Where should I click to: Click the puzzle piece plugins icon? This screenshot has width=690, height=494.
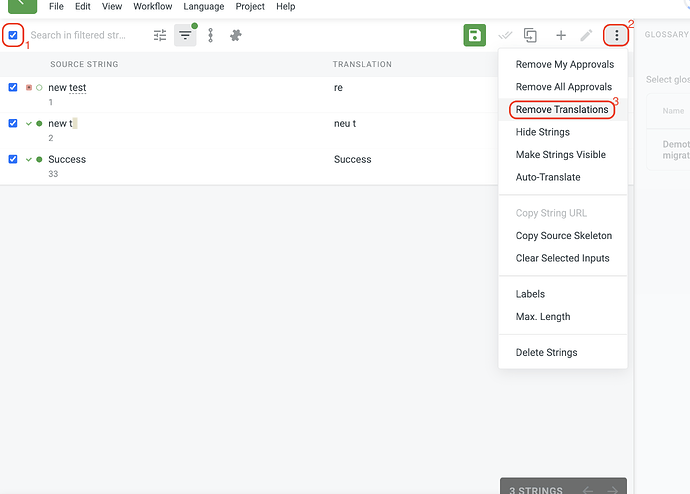236,35
